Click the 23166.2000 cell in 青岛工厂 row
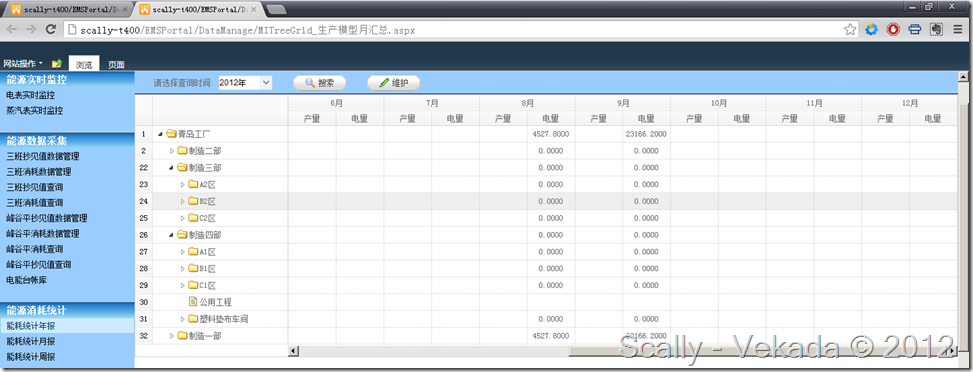973x372 pixels. (x=647, y=134)
